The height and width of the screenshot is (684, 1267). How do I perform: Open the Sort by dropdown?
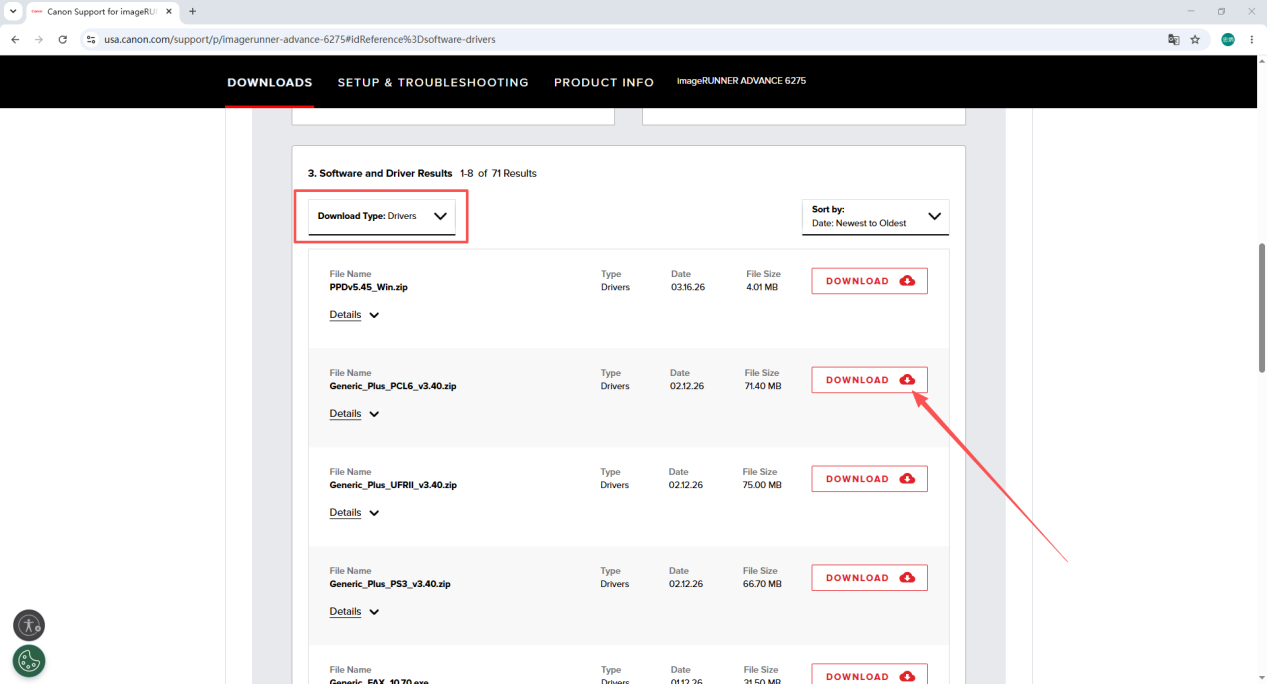tap(875, 217)
